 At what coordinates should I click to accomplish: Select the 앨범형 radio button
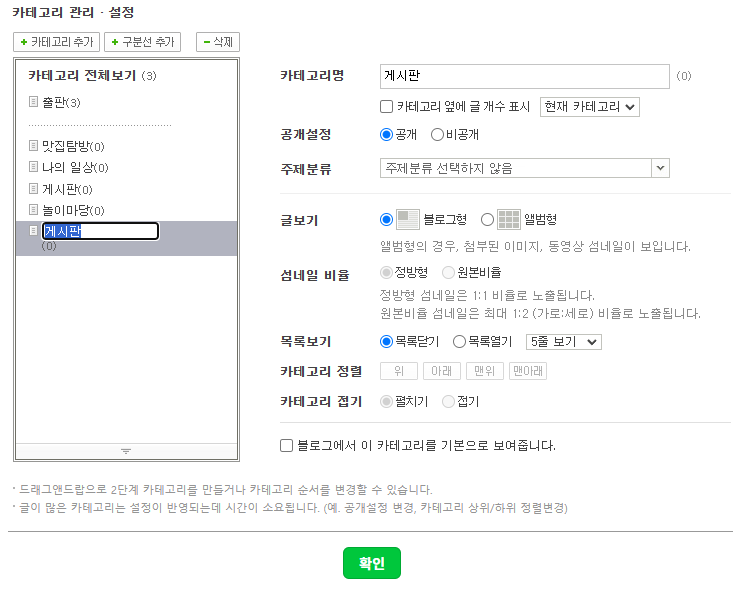point(487,220)
